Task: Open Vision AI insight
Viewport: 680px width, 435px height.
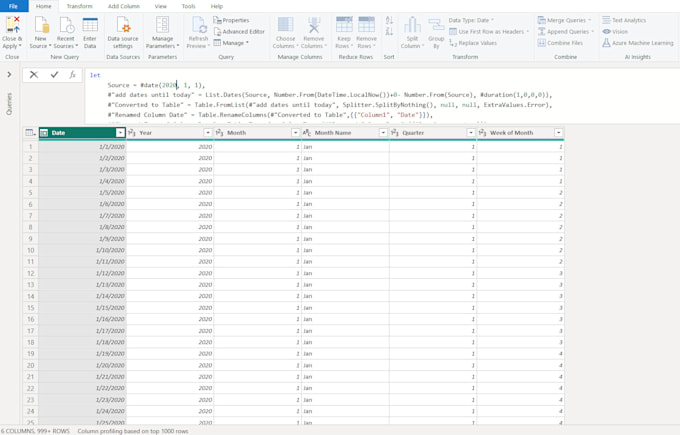Action: (615, 32)
